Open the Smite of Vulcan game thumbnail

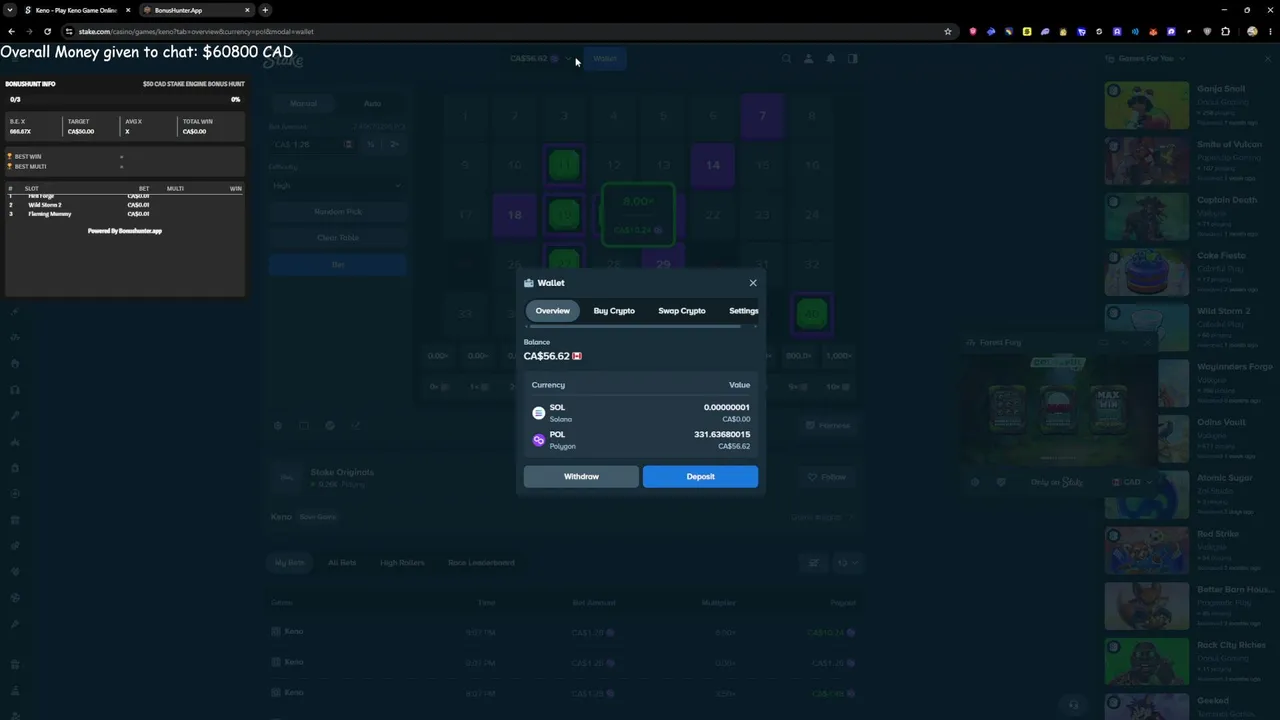click(x=1147, y=161)
